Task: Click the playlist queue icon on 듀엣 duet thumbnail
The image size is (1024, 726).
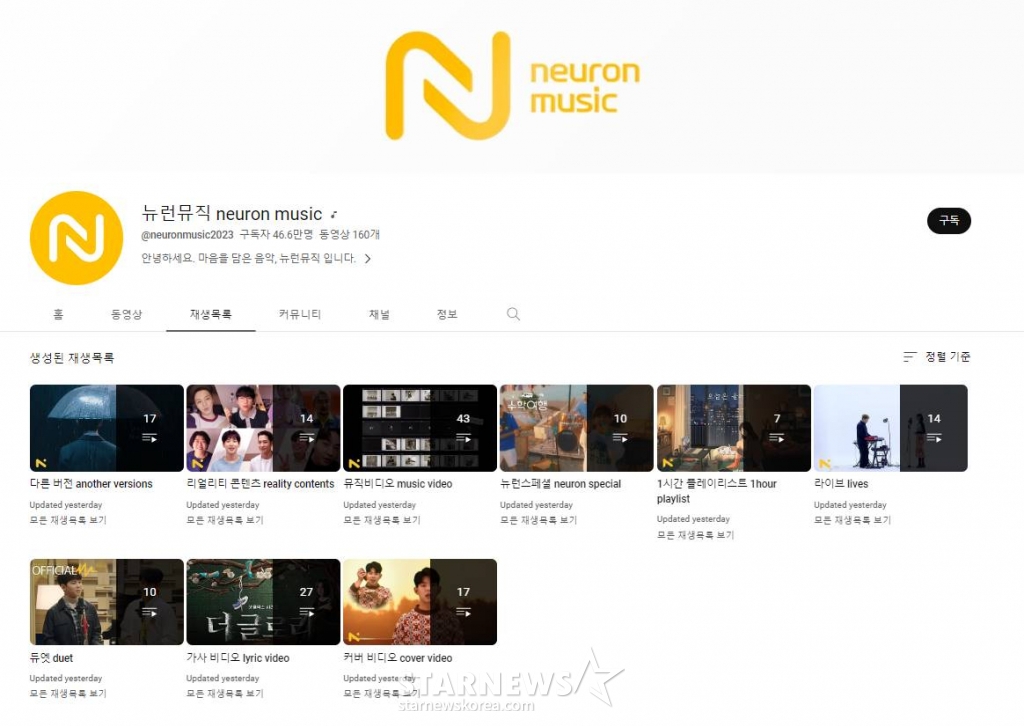Action: [x=150, y=612]
